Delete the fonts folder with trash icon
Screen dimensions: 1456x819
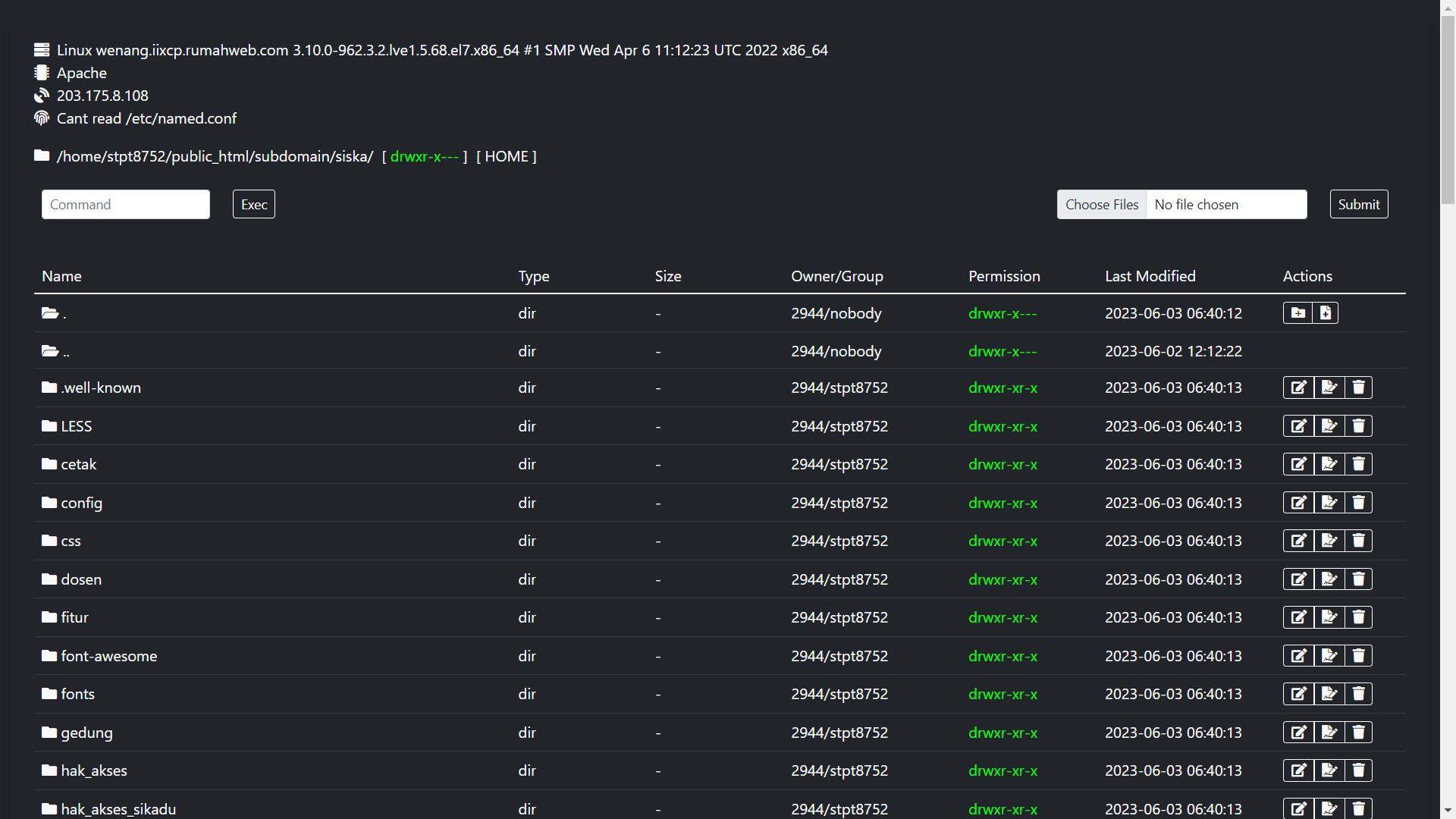coord(1358,694)
